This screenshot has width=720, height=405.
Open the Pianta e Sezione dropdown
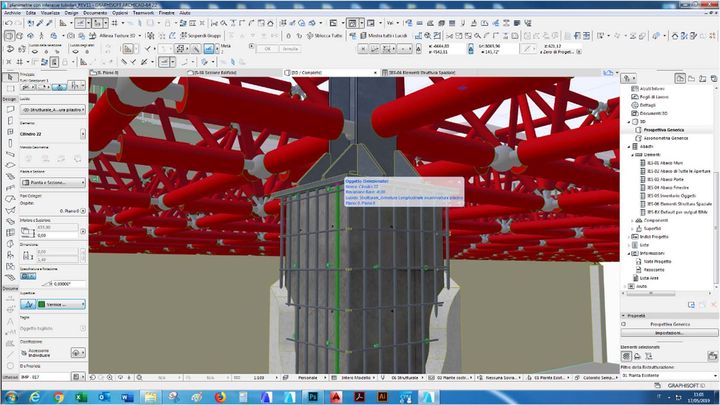(x=53, y=183)
